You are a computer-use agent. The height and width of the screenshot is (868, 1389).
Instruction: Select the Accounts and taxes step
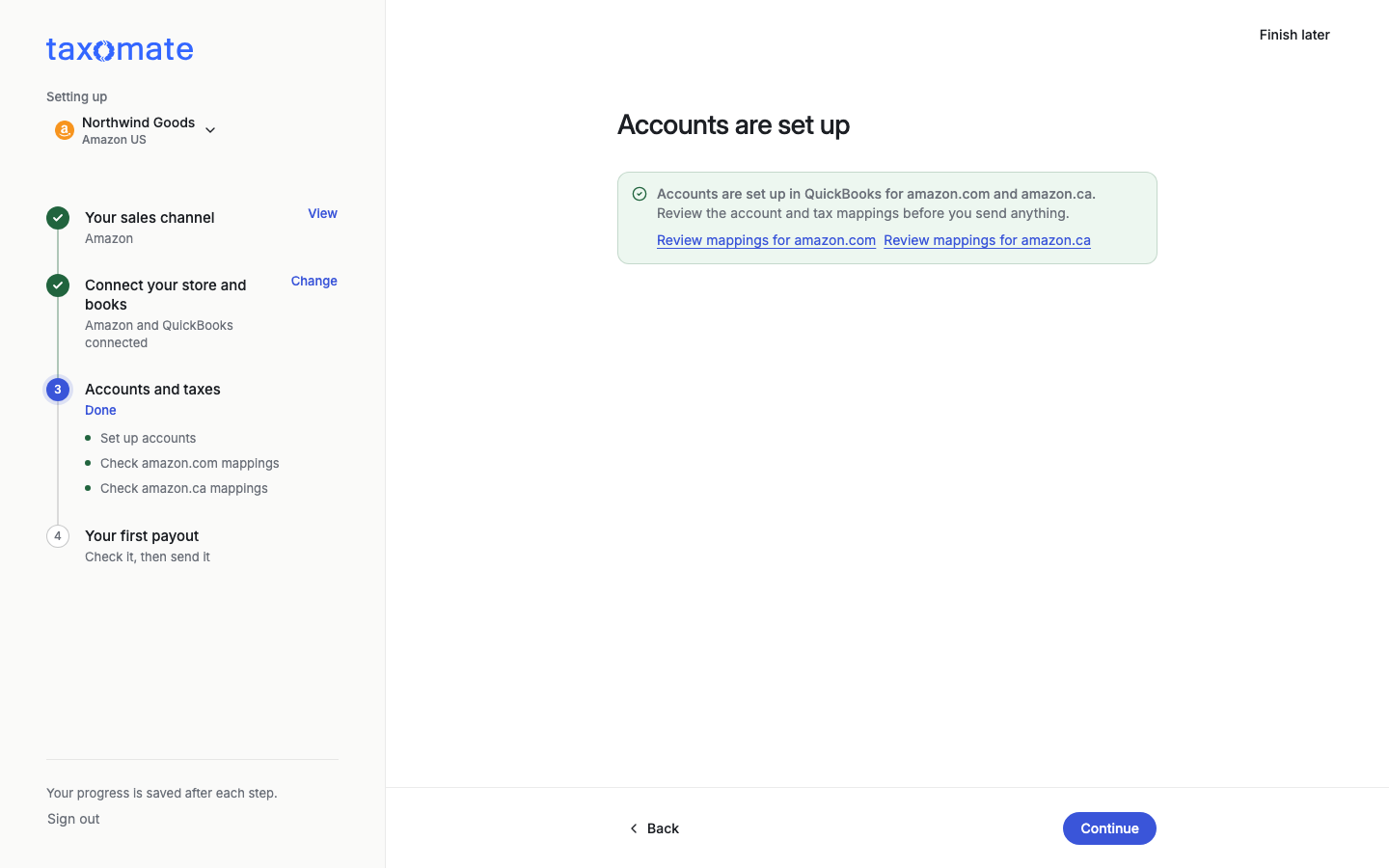(x=152, y=390)
